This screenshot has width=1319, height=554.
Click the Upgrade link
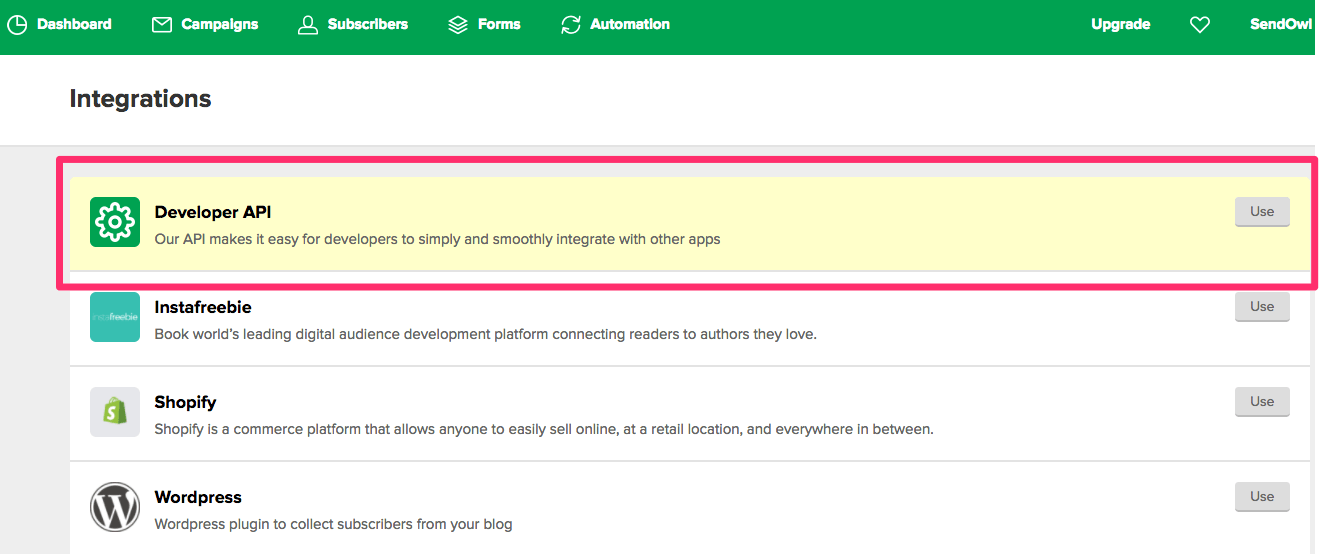1121,24
